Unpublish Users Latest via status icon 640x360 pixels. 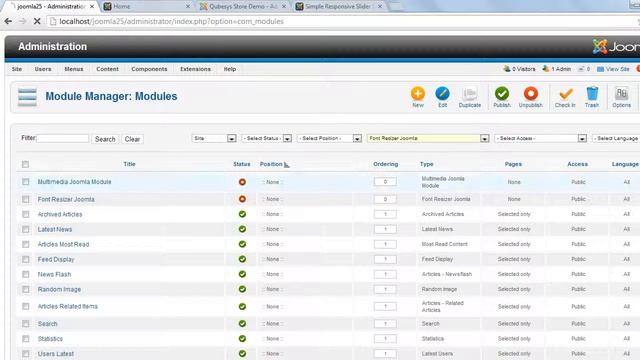pos(242,354)
